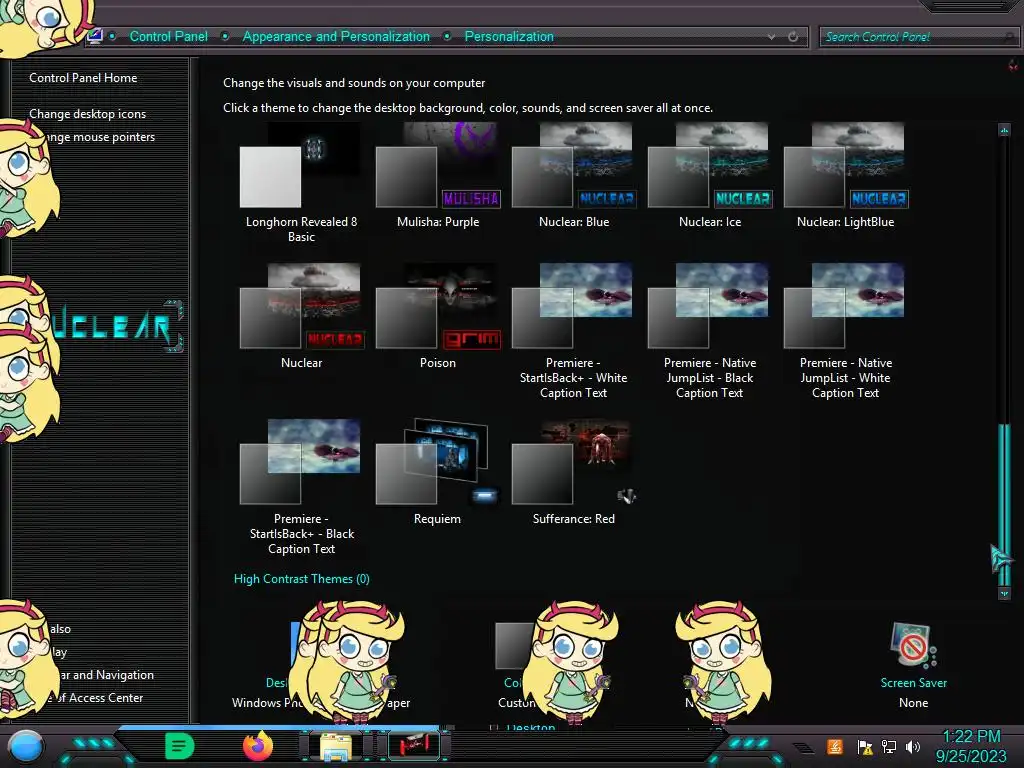Select Premiere - StartIsBack+ - White Caption Text theme
The width and height of the screenshot is (1024, 768).
coord(573,332)
